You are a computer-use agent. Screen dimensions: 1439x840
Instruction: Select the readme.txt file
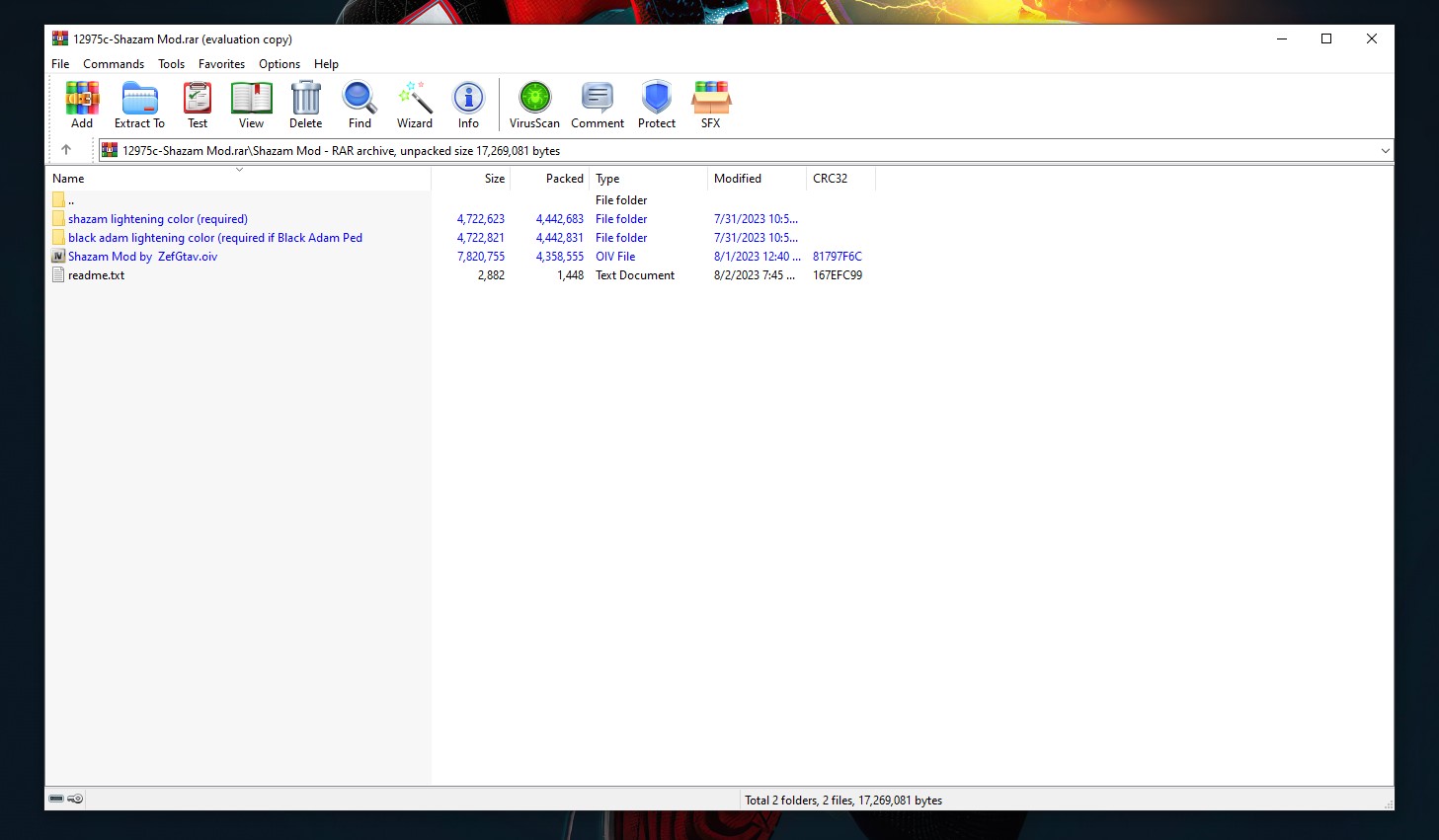click(x=95, y=275)
